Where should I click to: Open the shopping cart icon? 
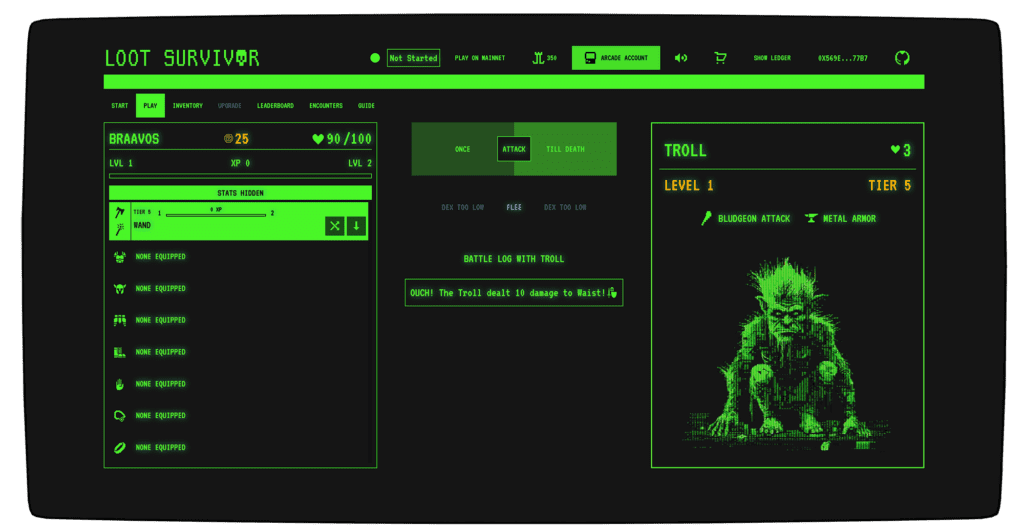(720, 58)
